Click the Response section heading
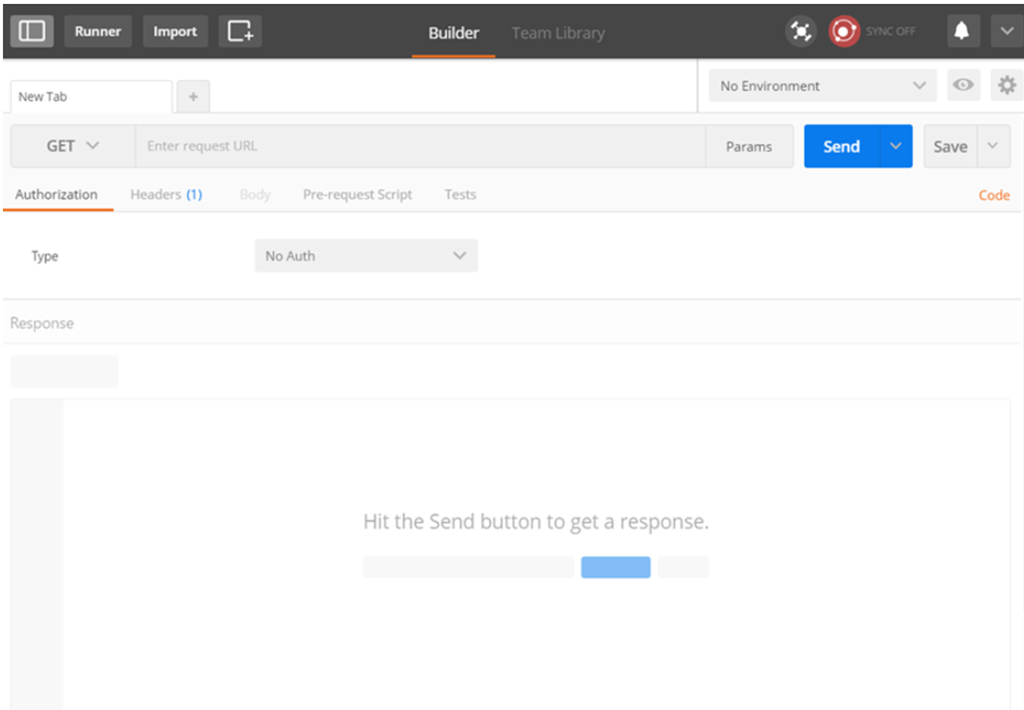This screenshot has width=1024, height=710. pyautogui.click(x=42, y=323)
